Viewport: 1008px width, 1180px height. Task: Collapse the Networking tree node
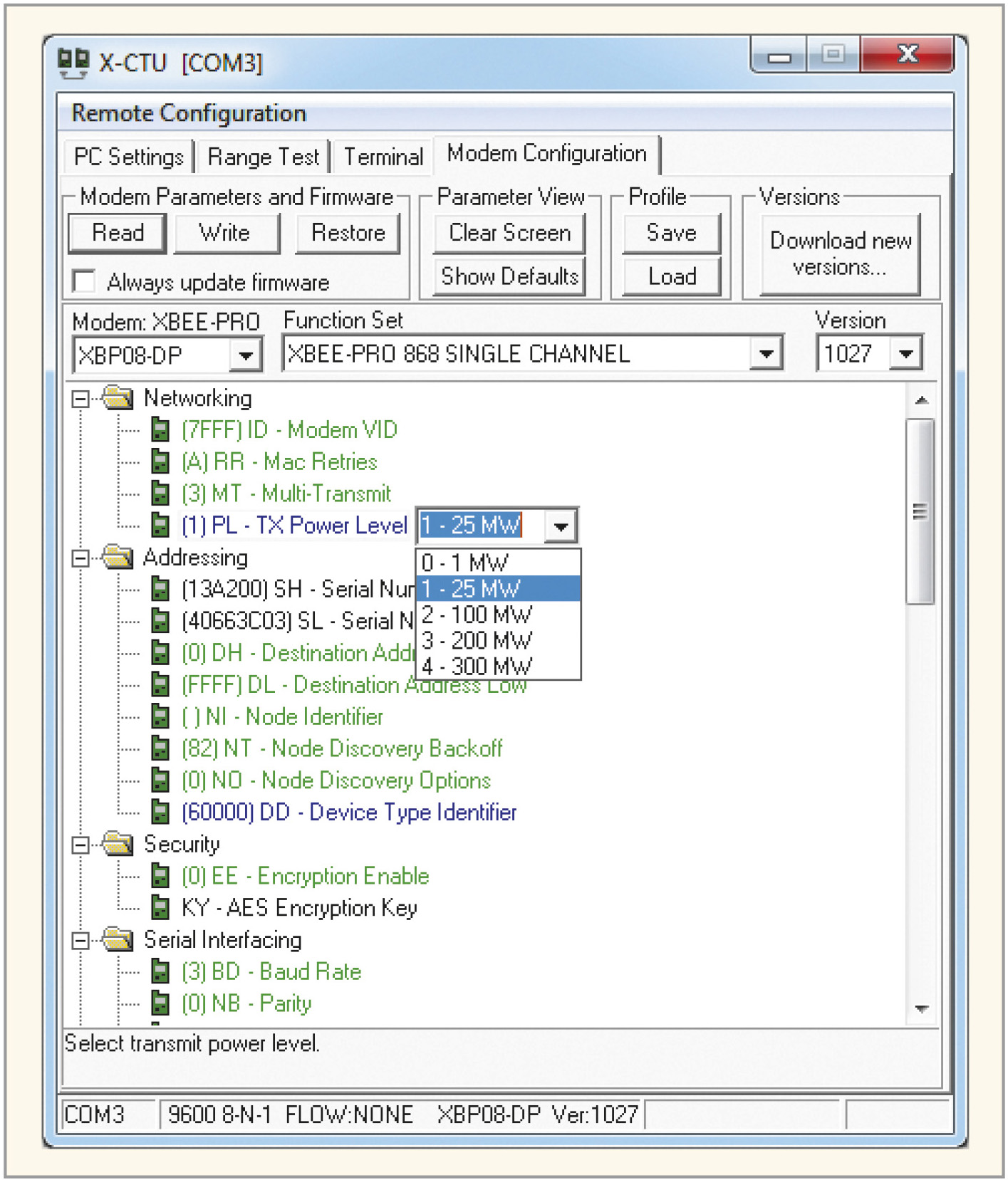click(80, 399)
